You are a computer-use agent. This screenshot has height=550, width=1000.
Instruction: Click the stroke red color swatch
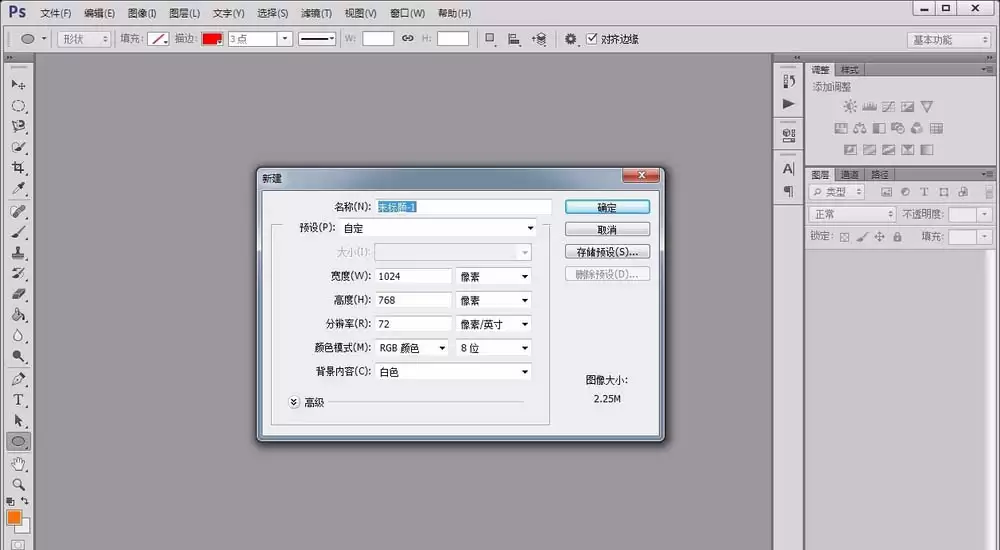(211, 39)
